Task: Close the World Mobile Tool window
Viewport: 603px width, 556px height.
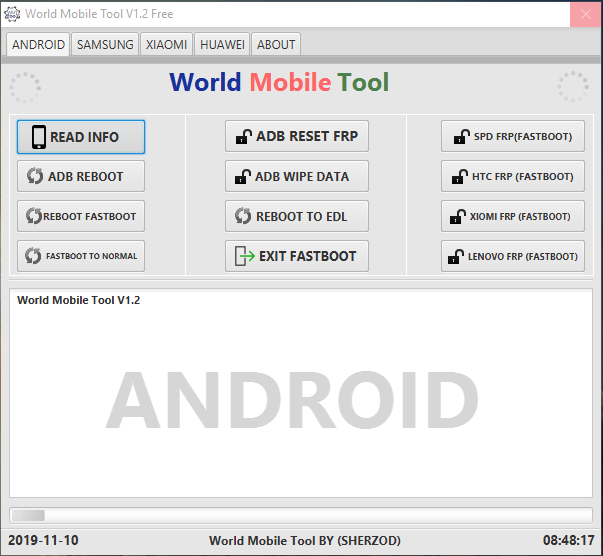Action: pos(586,14)
